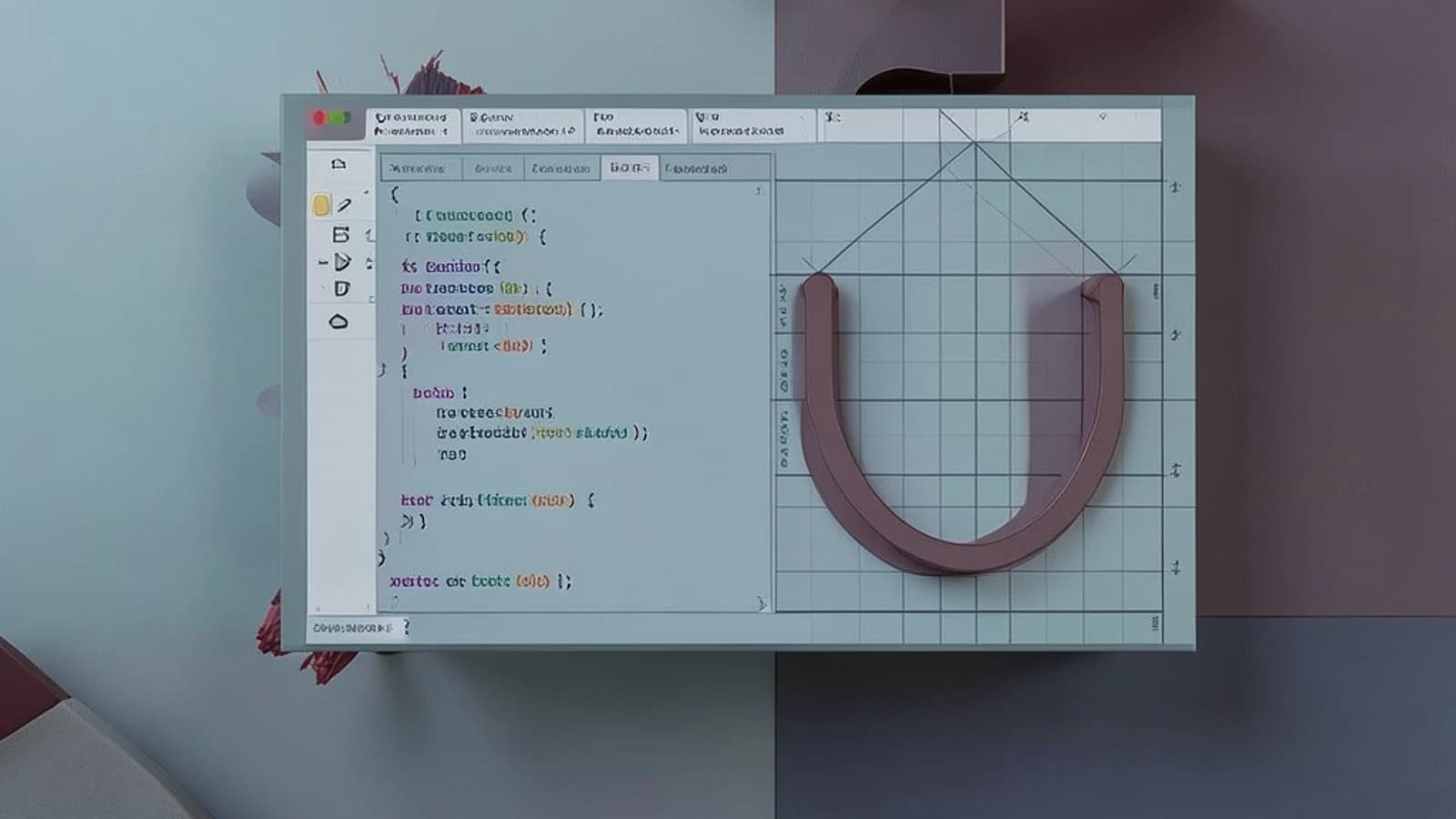Select the D-shaped tool icon

point(342,289)
